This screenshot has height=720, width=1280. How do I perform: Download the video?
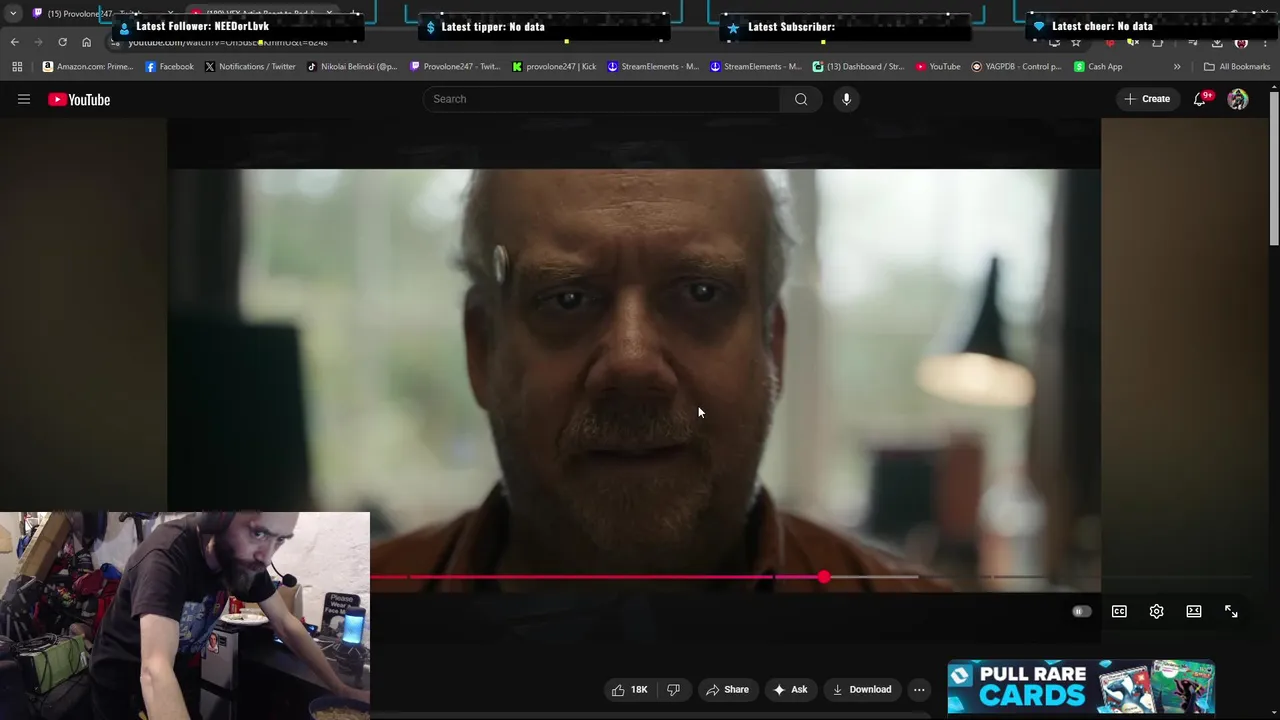(862, 689)
